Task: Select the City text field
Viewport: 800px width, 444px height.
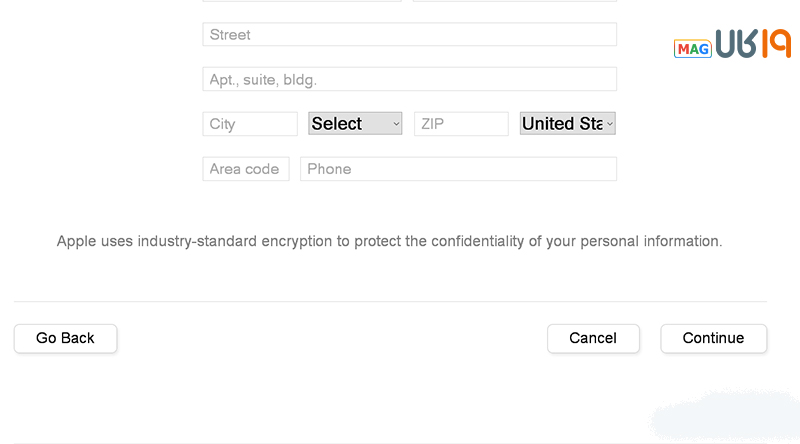Action: coord(250,124)
